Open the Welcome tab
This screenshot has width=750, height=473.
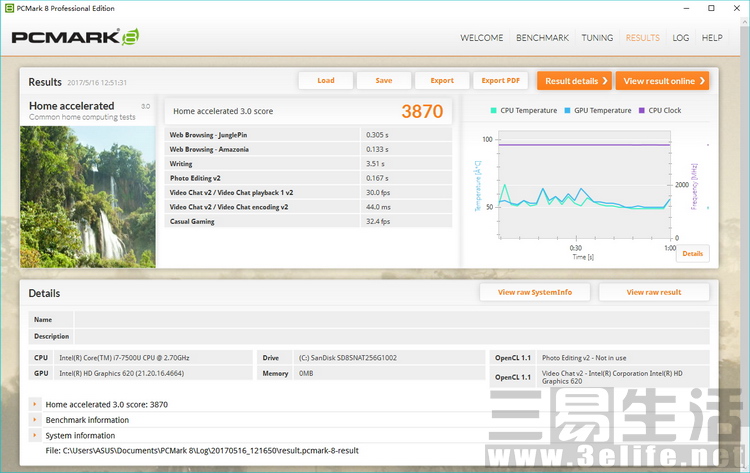point(482,38)
